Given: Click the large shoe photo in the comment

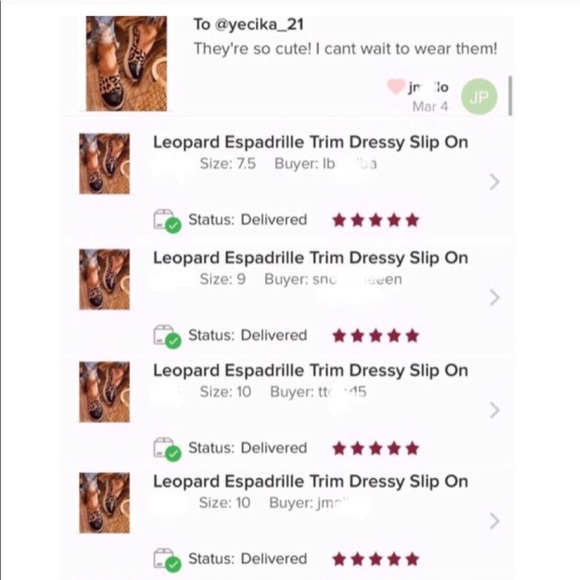Looking at the screenshot, I should 127,63.
